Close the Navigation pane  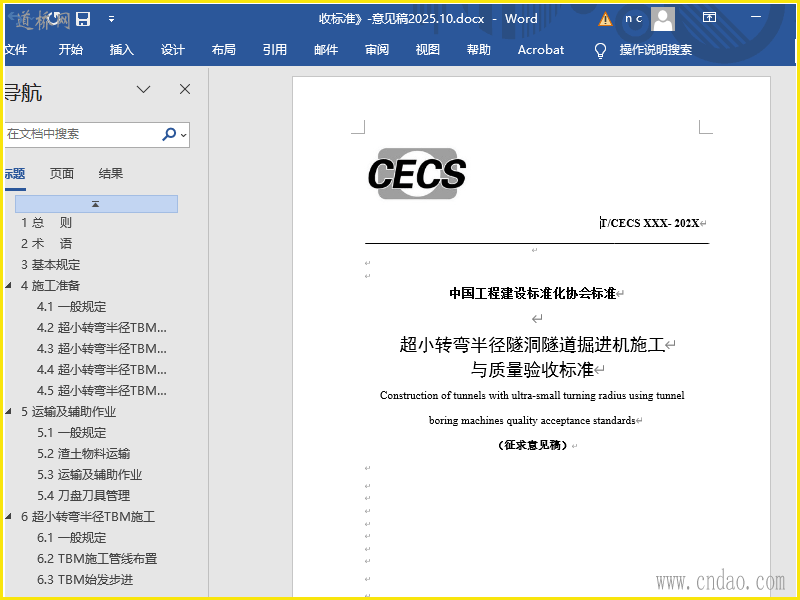click(x=185, y=89)
